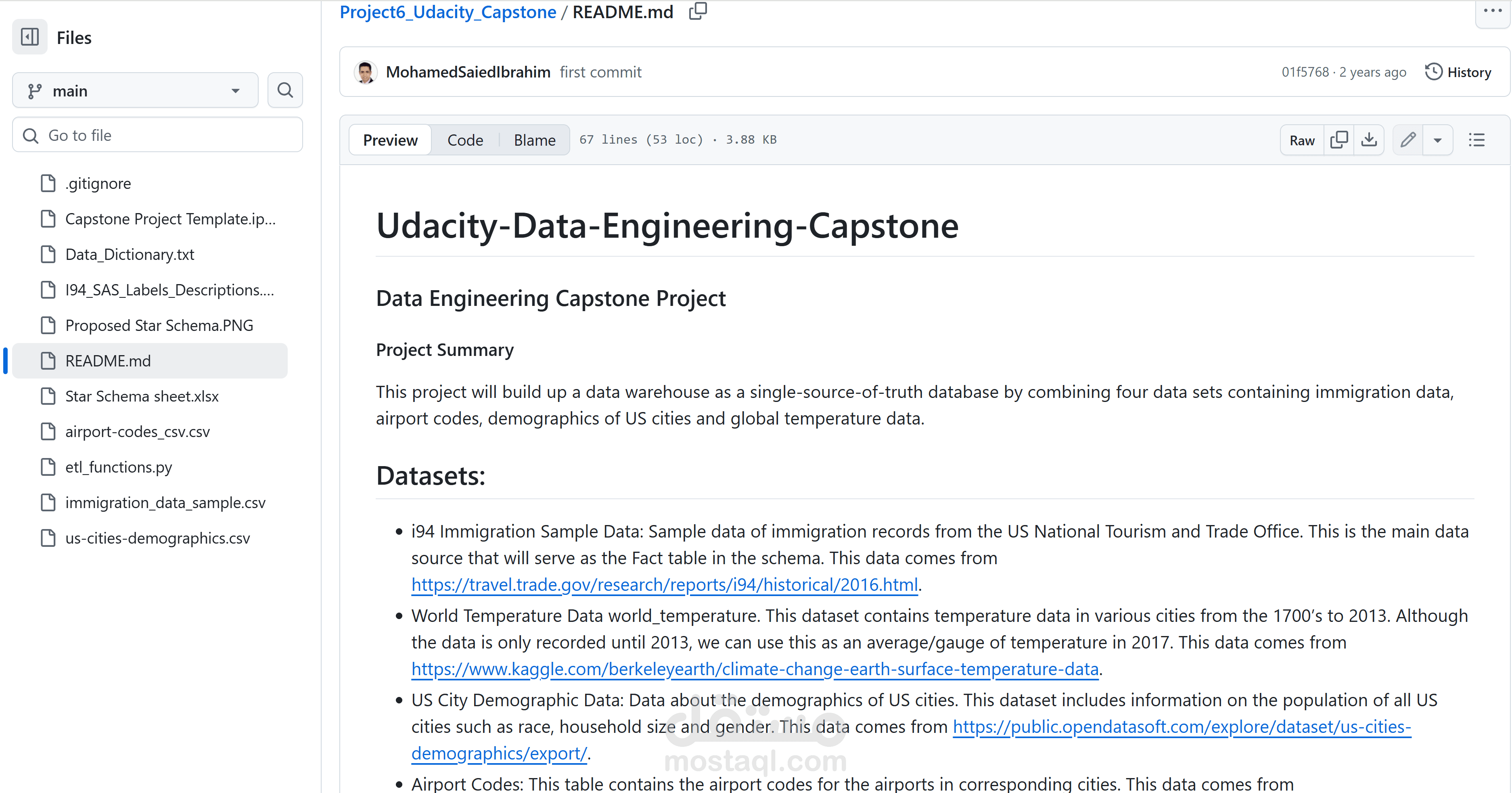Go to Project6_Udacity_Capstone breadcrumb

tap(448, 12)
